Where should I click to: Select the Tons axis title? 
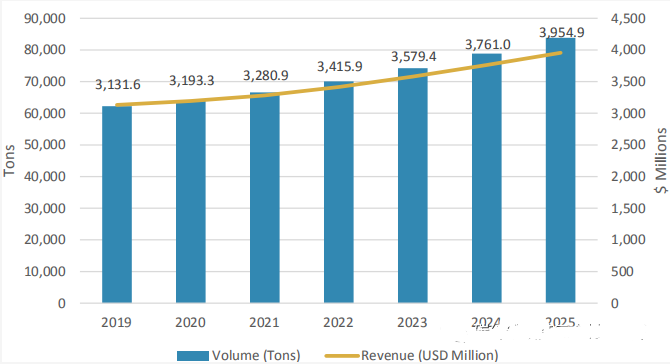point(9,161)
